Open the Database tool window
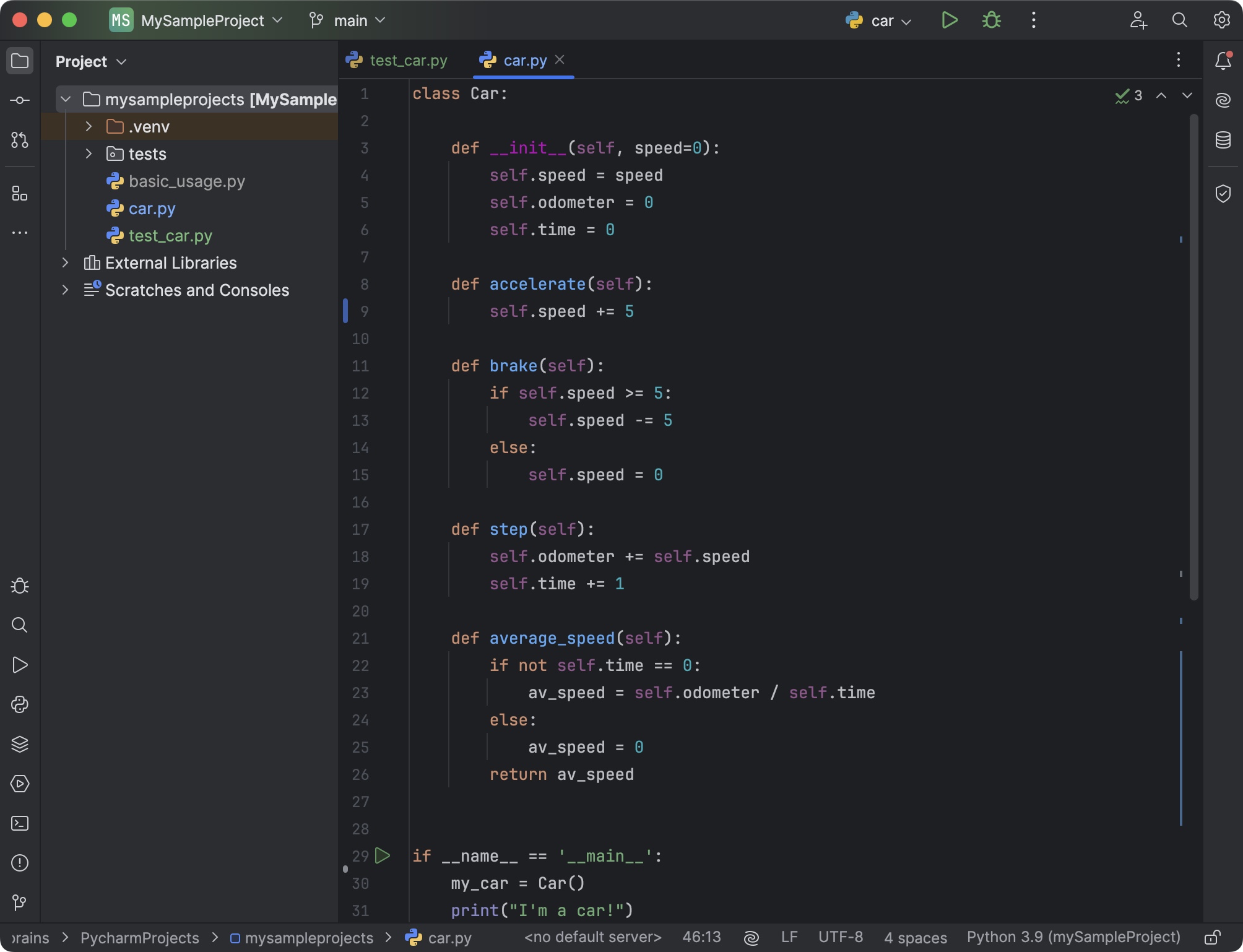The image size is (1243, 952). (x=1223, y=140)
